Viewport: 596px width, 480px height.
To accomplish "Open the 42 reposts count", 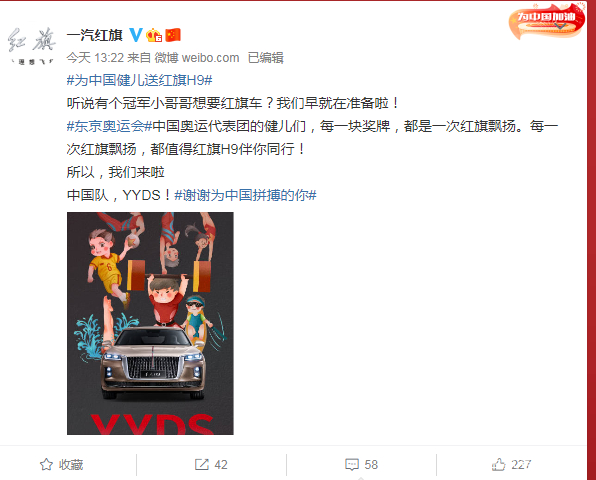I will 221,464.
